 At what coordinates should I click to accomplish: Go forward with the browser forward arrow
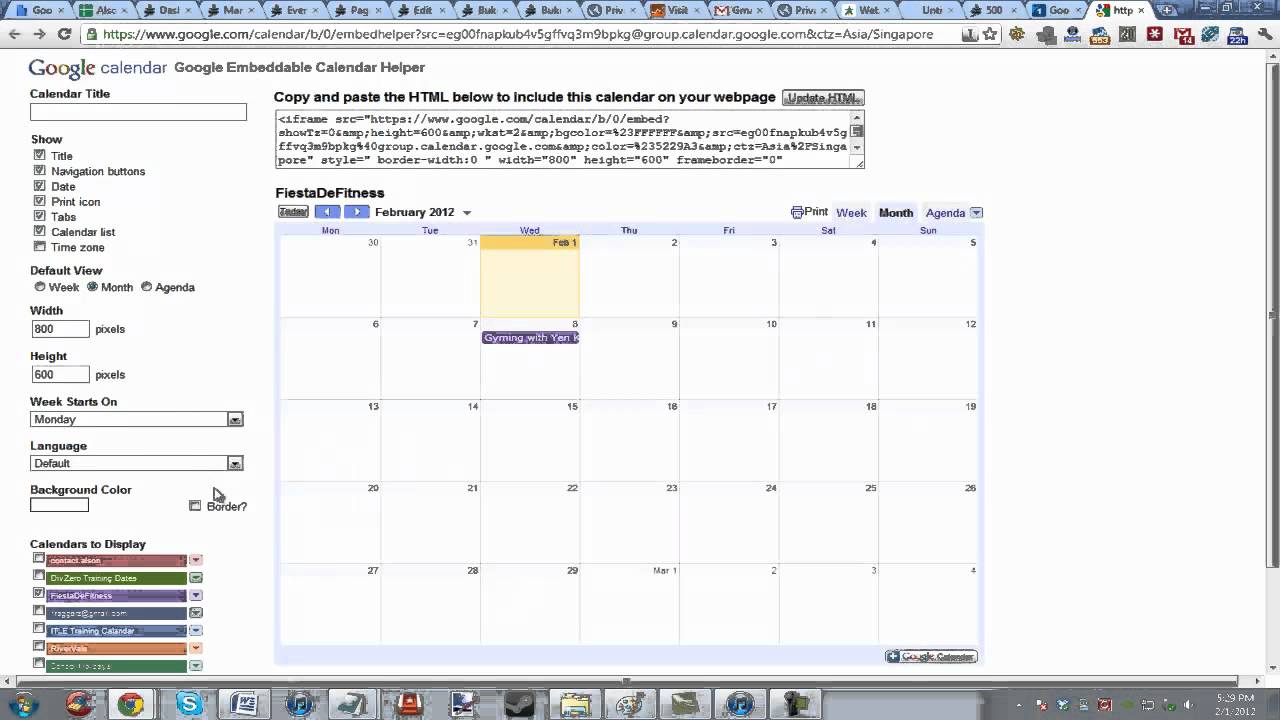39,34
